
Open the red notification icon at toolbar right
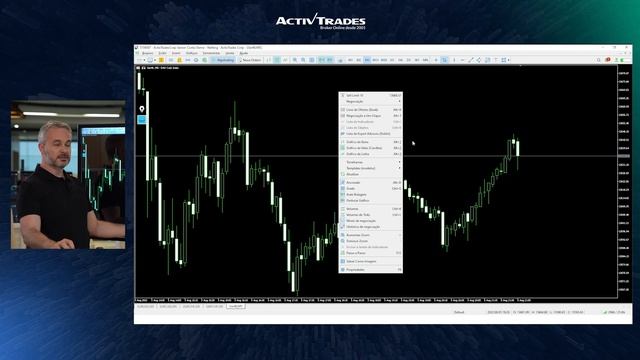(x=608, y=60)
